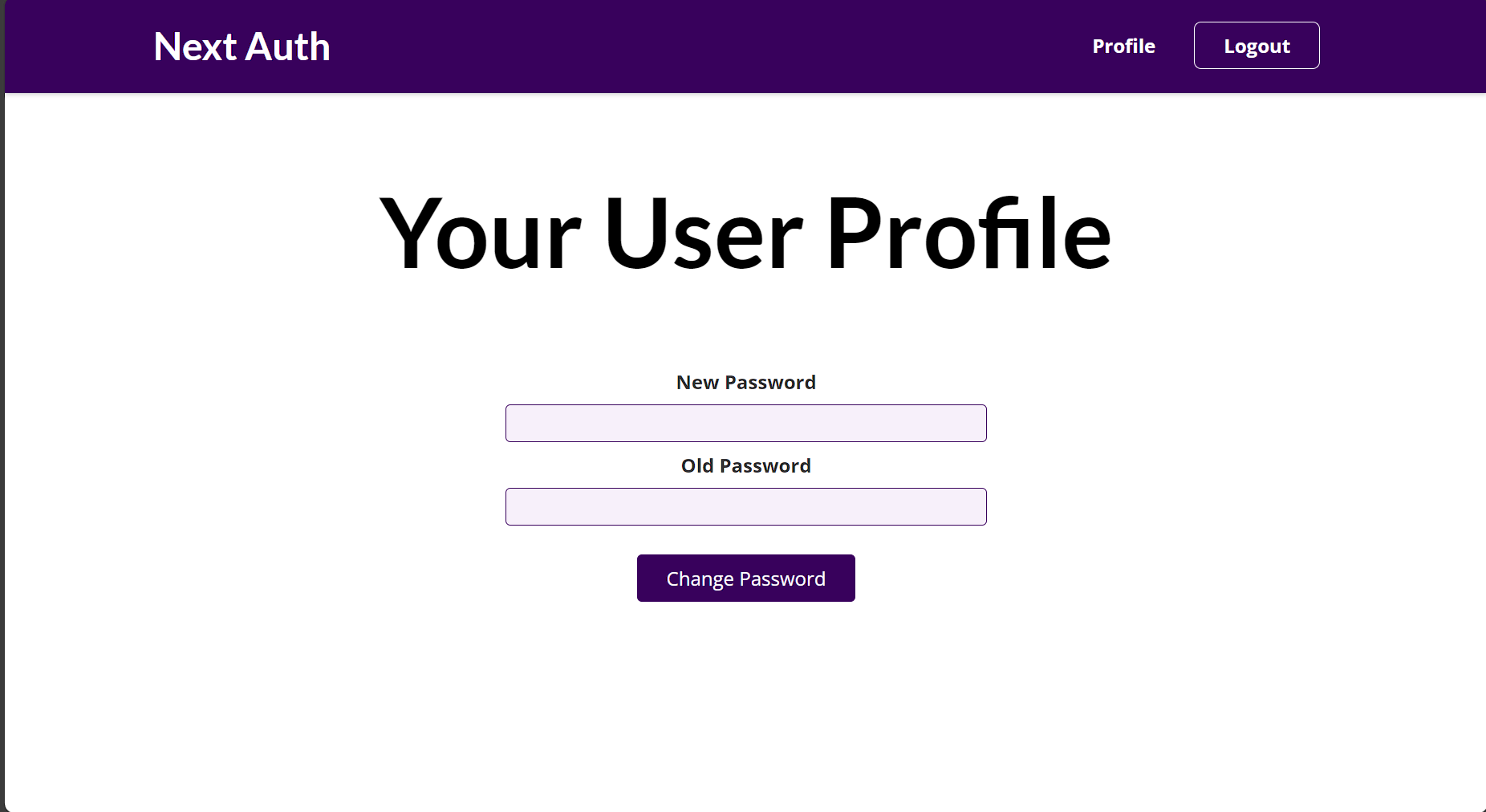Click the bold Profile text in navbar
Viewport: 1486px width, 812px height.
(1123, 47)
